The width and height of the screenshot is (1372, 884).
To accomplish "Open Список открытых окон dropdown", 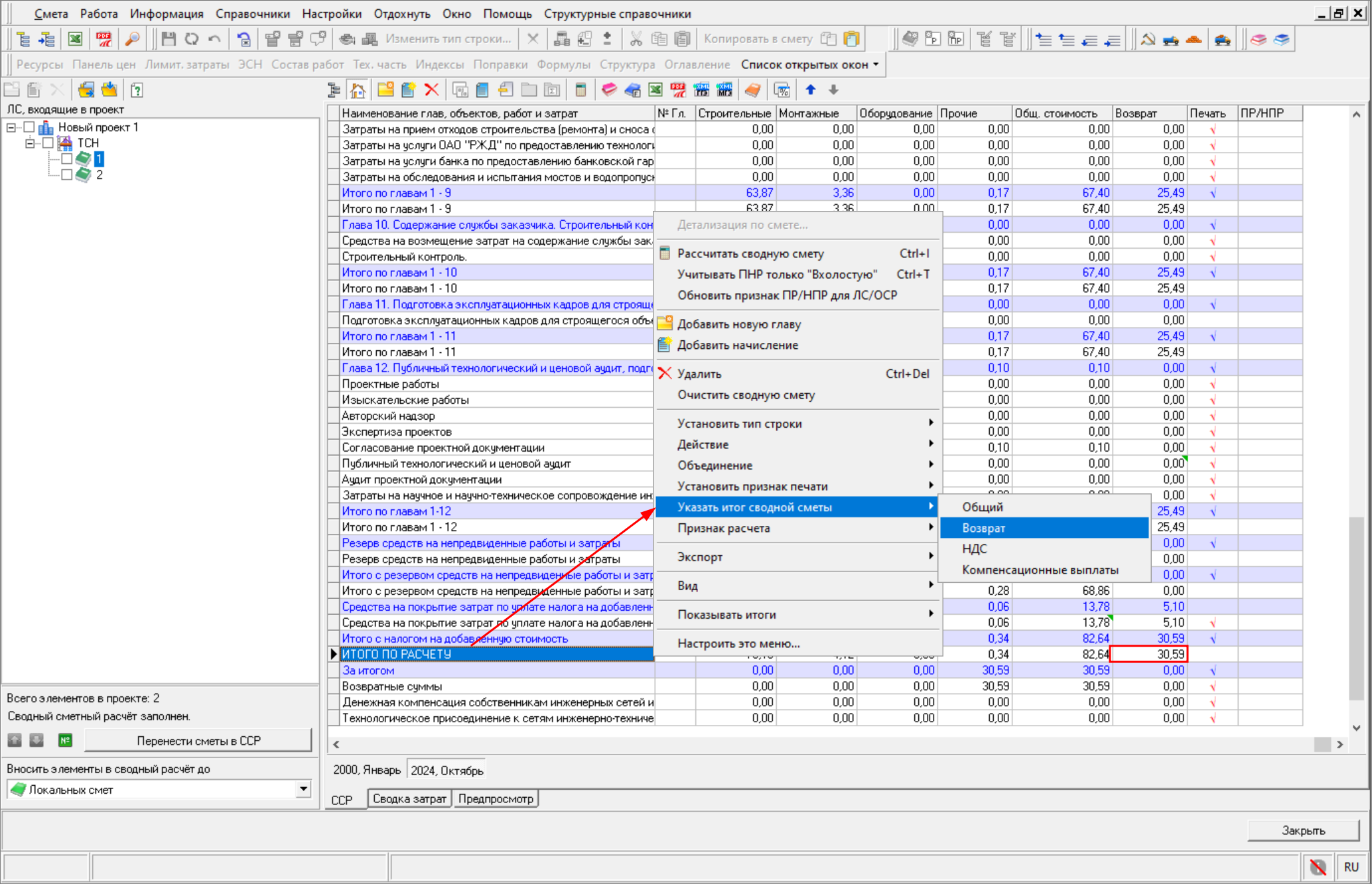I will [x=809, y=64].
